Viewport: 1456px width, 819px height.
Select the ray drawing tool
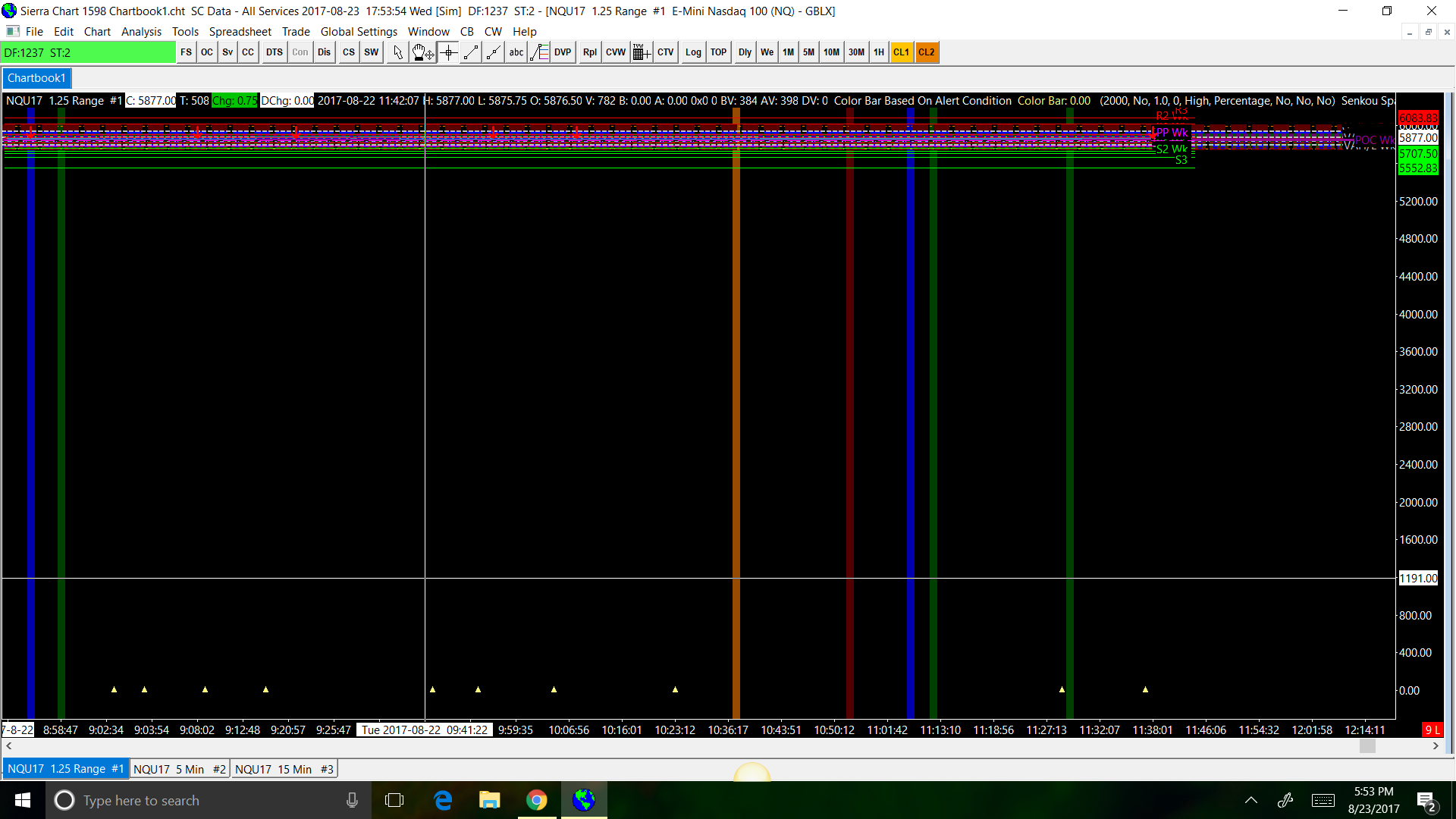pyautogui.click(x=494, y=52)
